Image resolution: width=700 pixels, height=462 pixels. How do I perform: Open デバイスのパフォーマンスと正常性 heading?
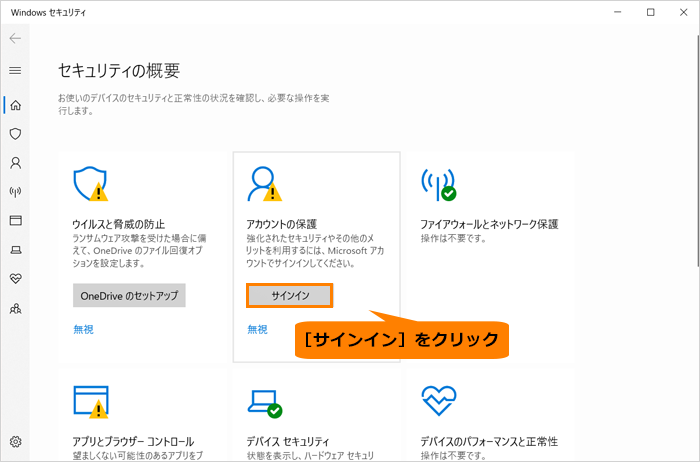click(x=489, y=441)
